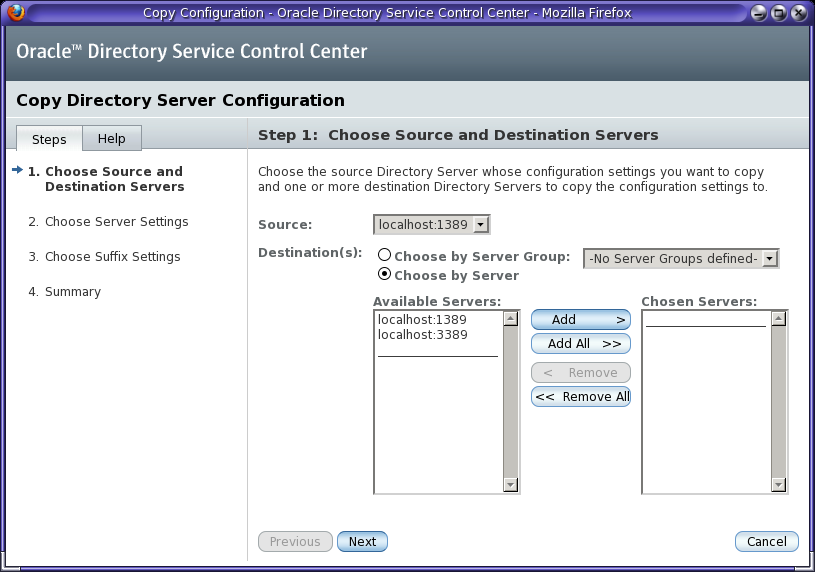Select localhost:1389 in Available Servers list
This screenshot has width=815, height=572.
coord(422,320)
